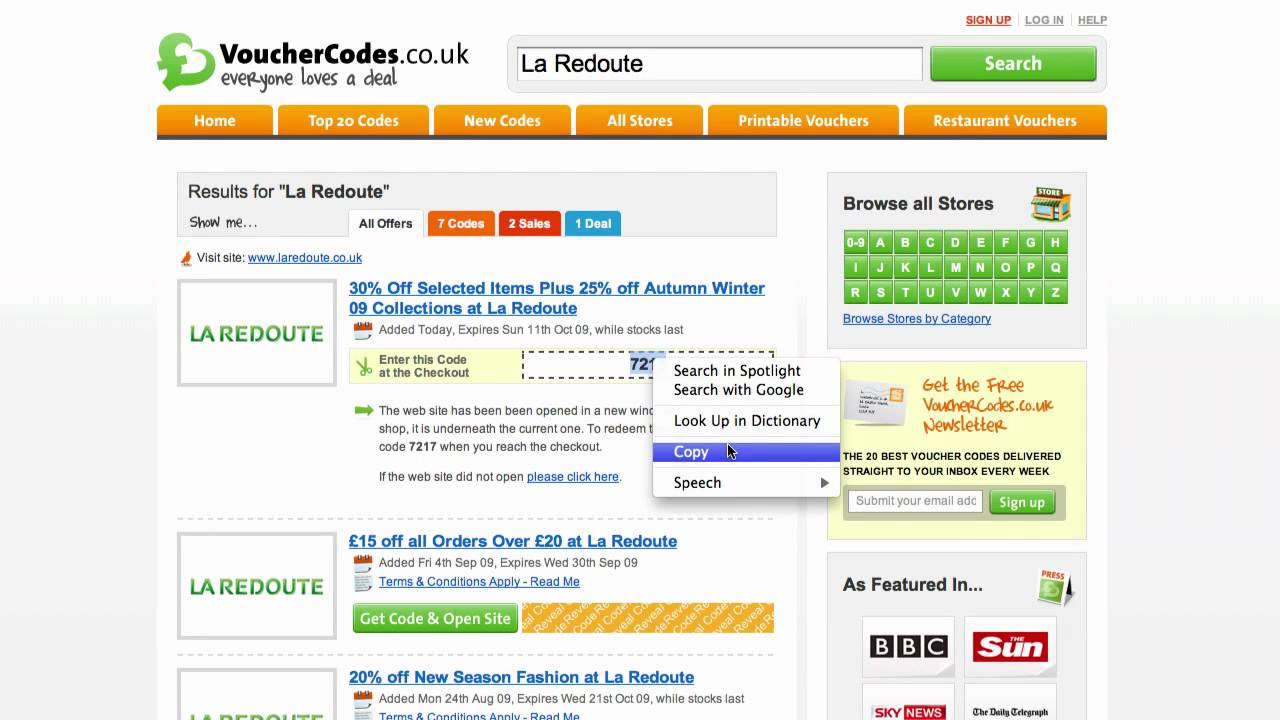Image resolution: width=1280 pixels, height=720 pixels.
Task: Click the SIGN UP link at top
Action: point(988,20)
